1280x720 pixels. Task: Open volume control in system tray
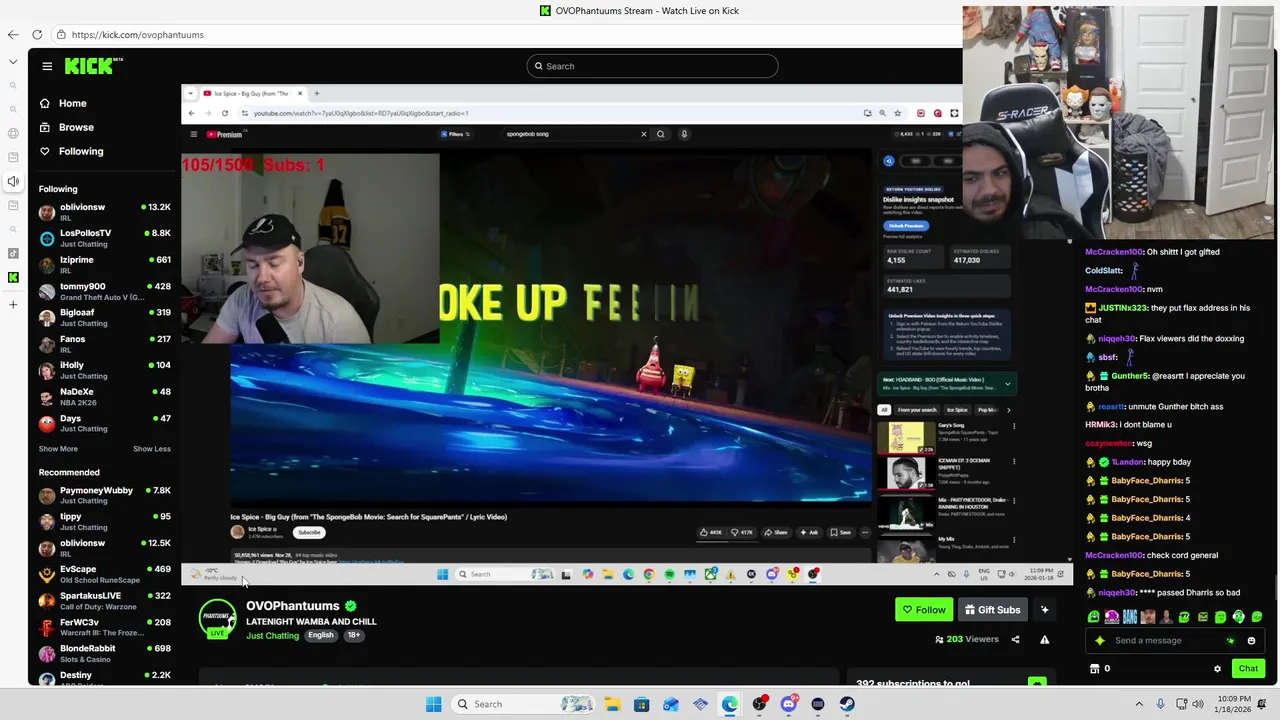point(1198,704)
